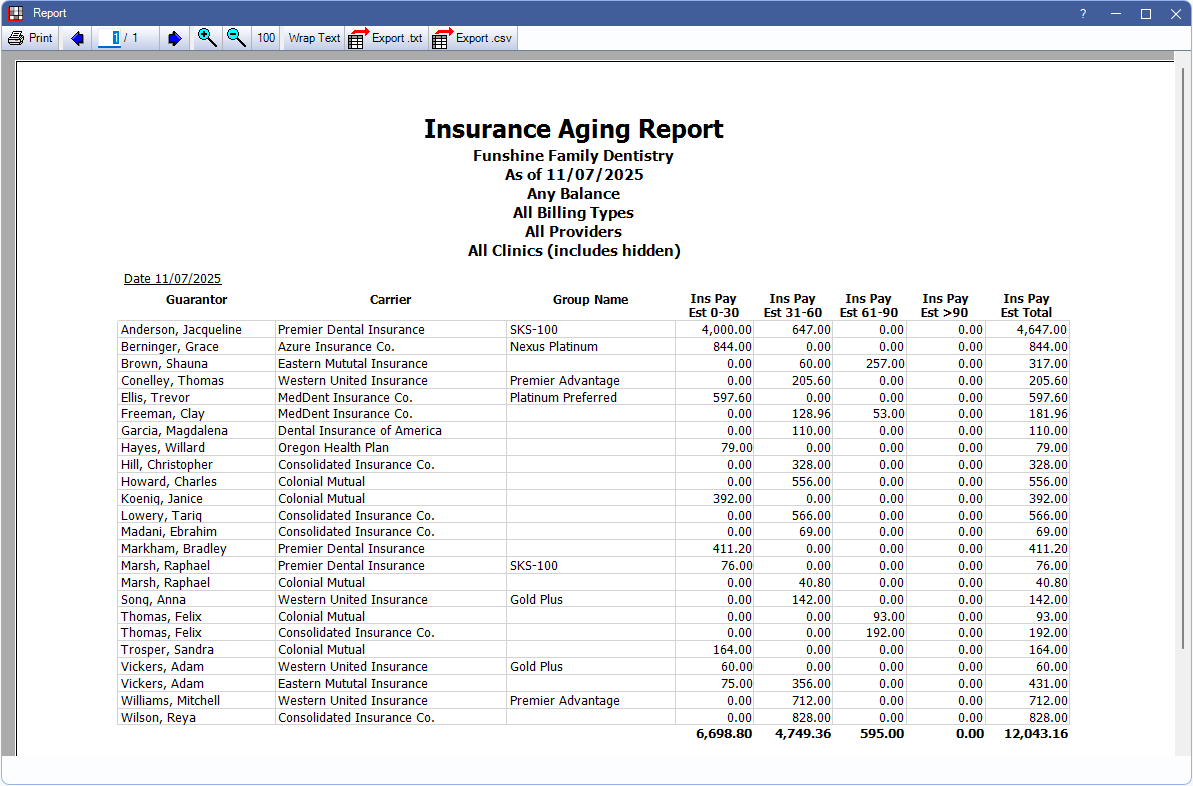Screen dimensions: 1193x786
Task: Reset zoom with the 100 button
Action: [266, 38]
